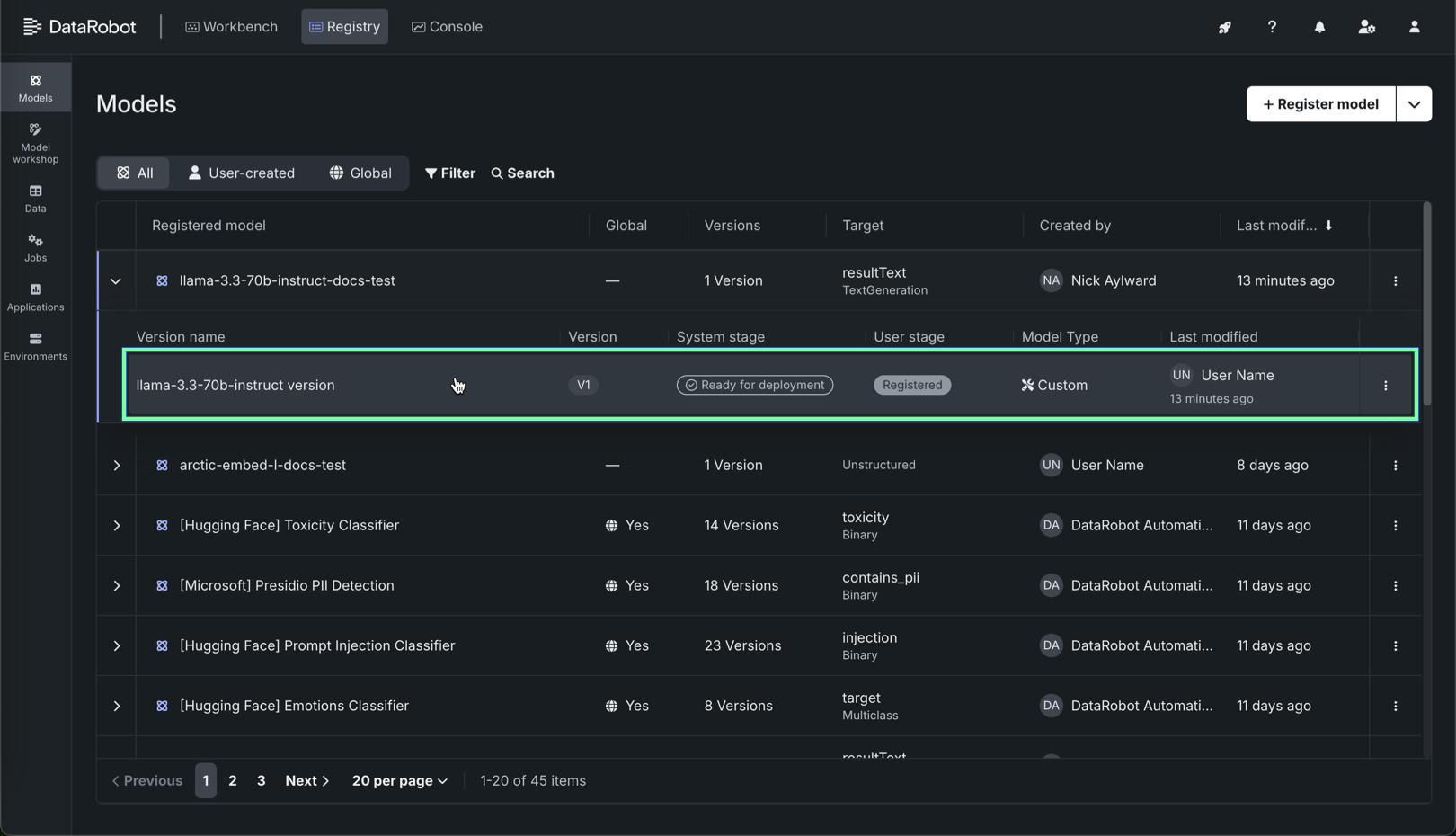Open Applications from the left sidebar

(x=35, y=297)
